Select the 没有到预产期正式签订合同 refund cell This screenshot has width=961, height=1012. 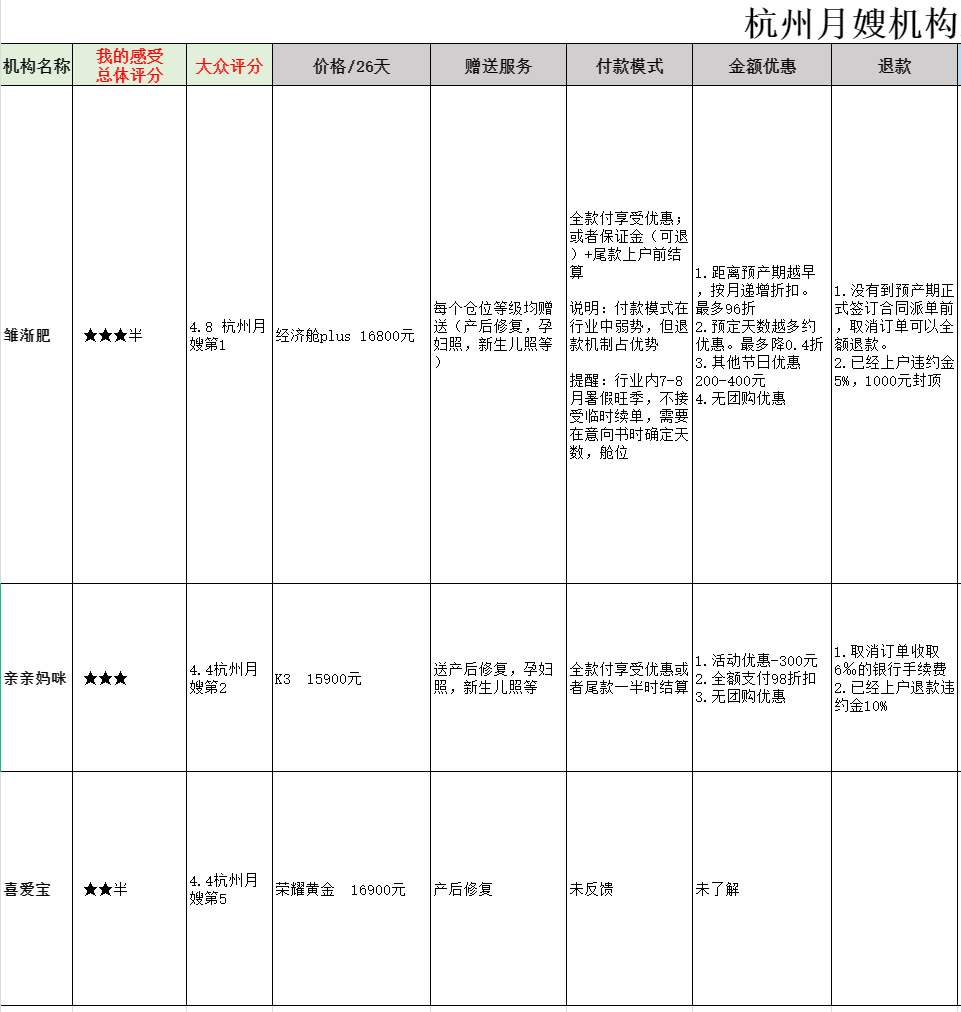pyautogui.click(x=895, y=335)
